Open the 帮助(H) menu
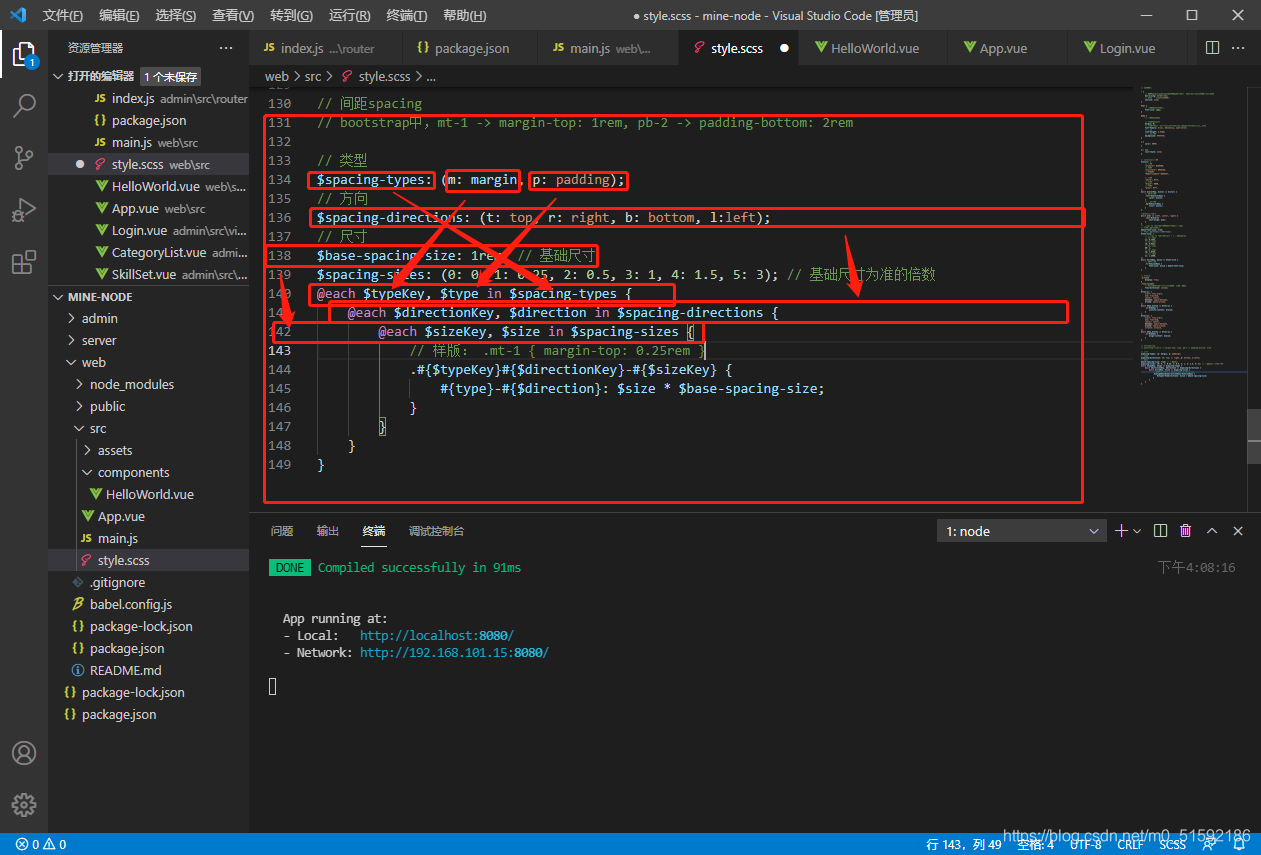Image resolution: width=1261 pixels, height=855 pixels. click(464, 16)
